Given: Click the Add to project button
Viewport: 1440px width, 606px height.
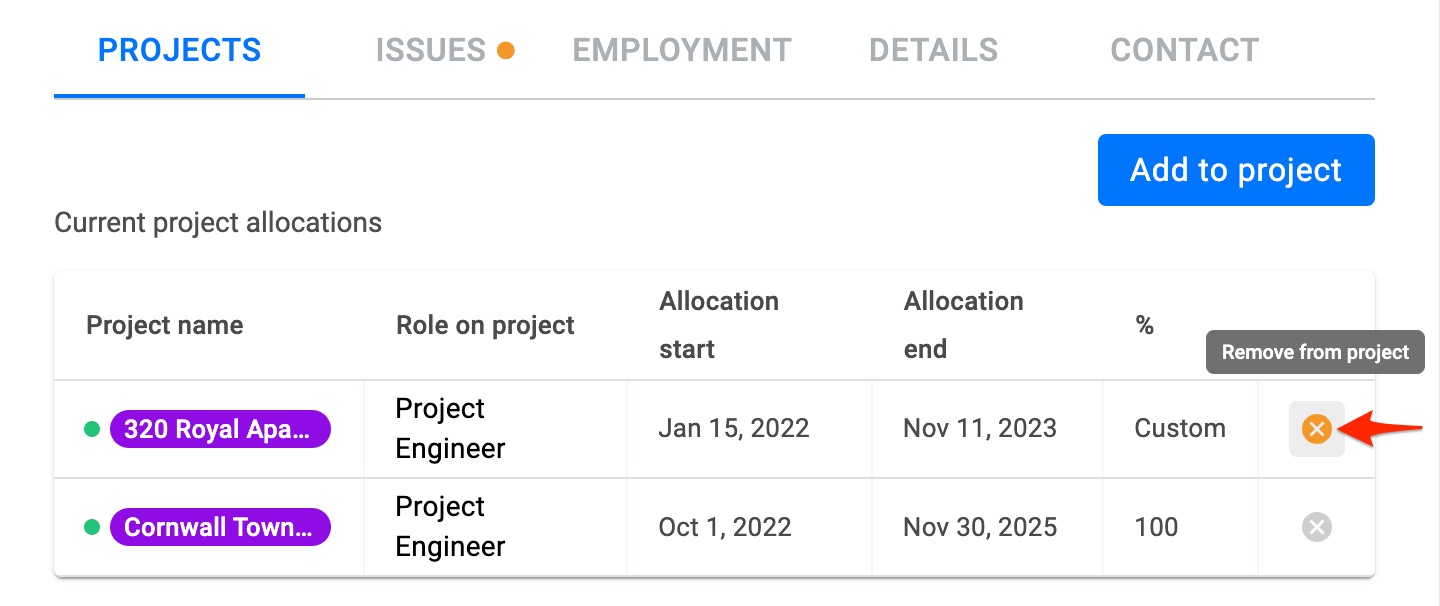Looking at the screenshot, I should click(x=1236, y=170).
